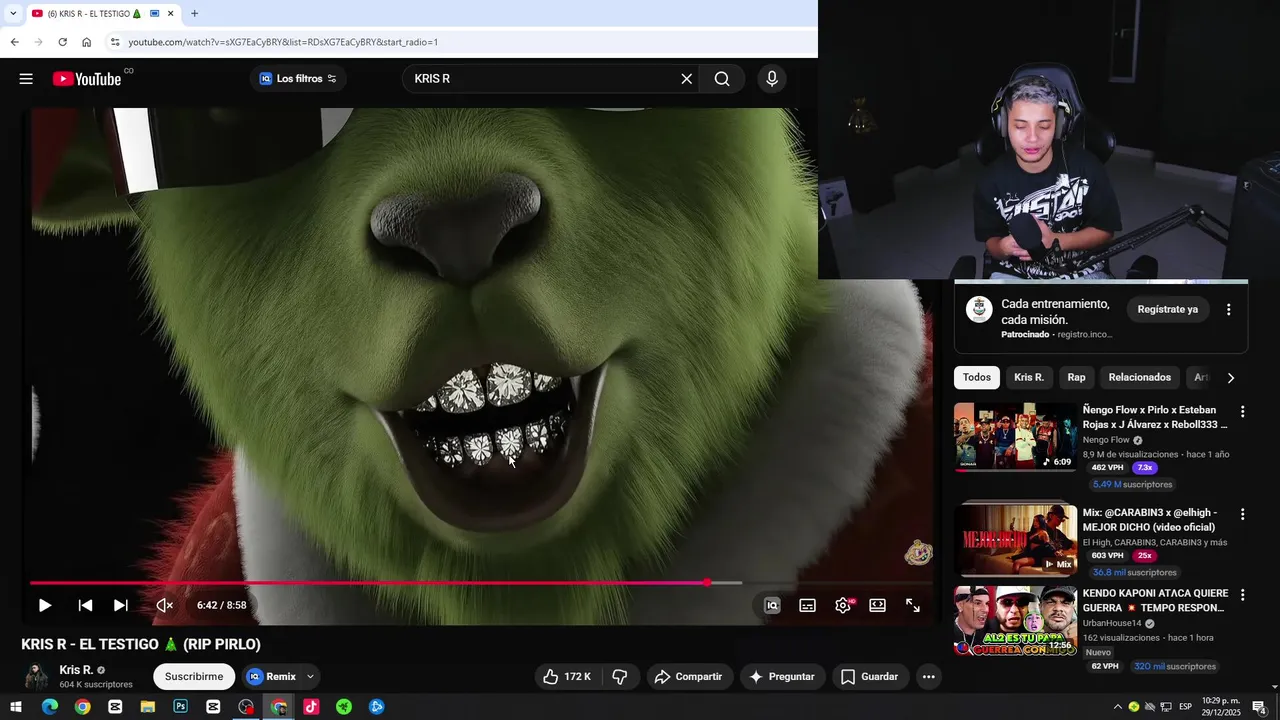Viewport: 1280px width, 720px height.
Task: Go back in Chrome
Action: point(14,42)
